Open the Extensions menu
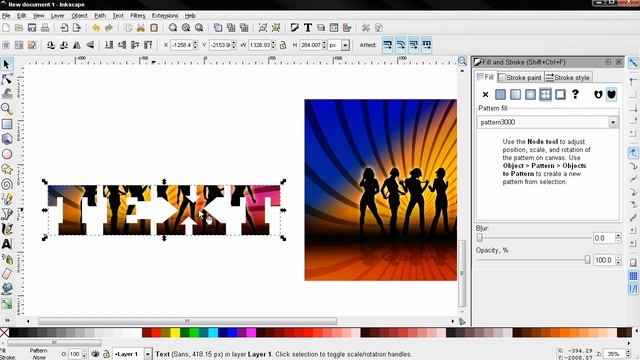 point(165,16)
